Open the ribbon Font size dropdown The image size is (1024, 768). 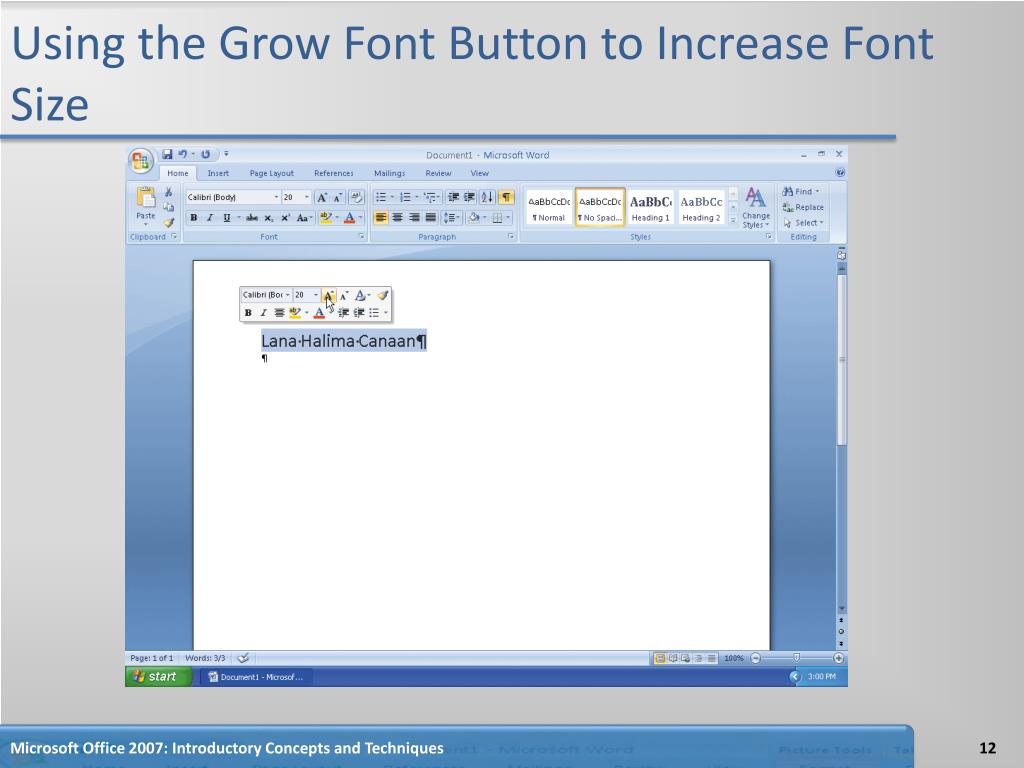point(307,197)
